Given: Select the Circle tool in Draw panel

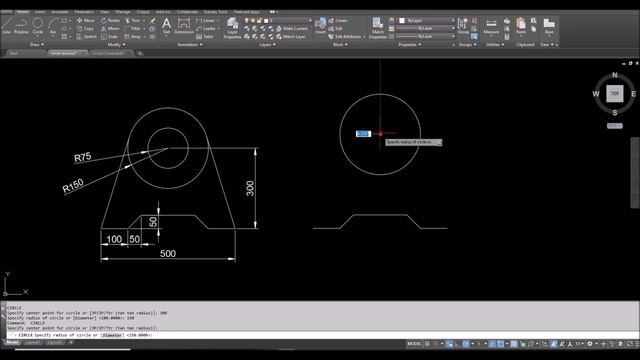Looking at the screenshot, I should (38, 26).
